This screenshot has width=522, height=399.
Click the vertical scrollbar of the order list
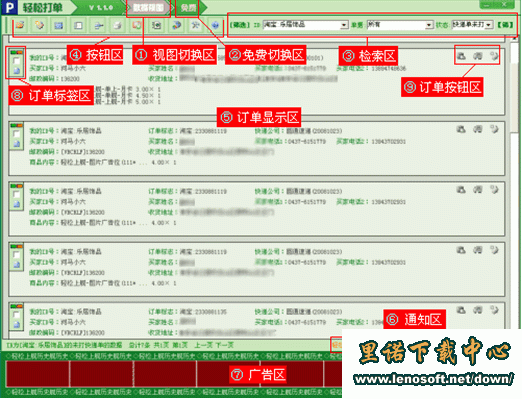pyautogui.click(x=515, y=187)
